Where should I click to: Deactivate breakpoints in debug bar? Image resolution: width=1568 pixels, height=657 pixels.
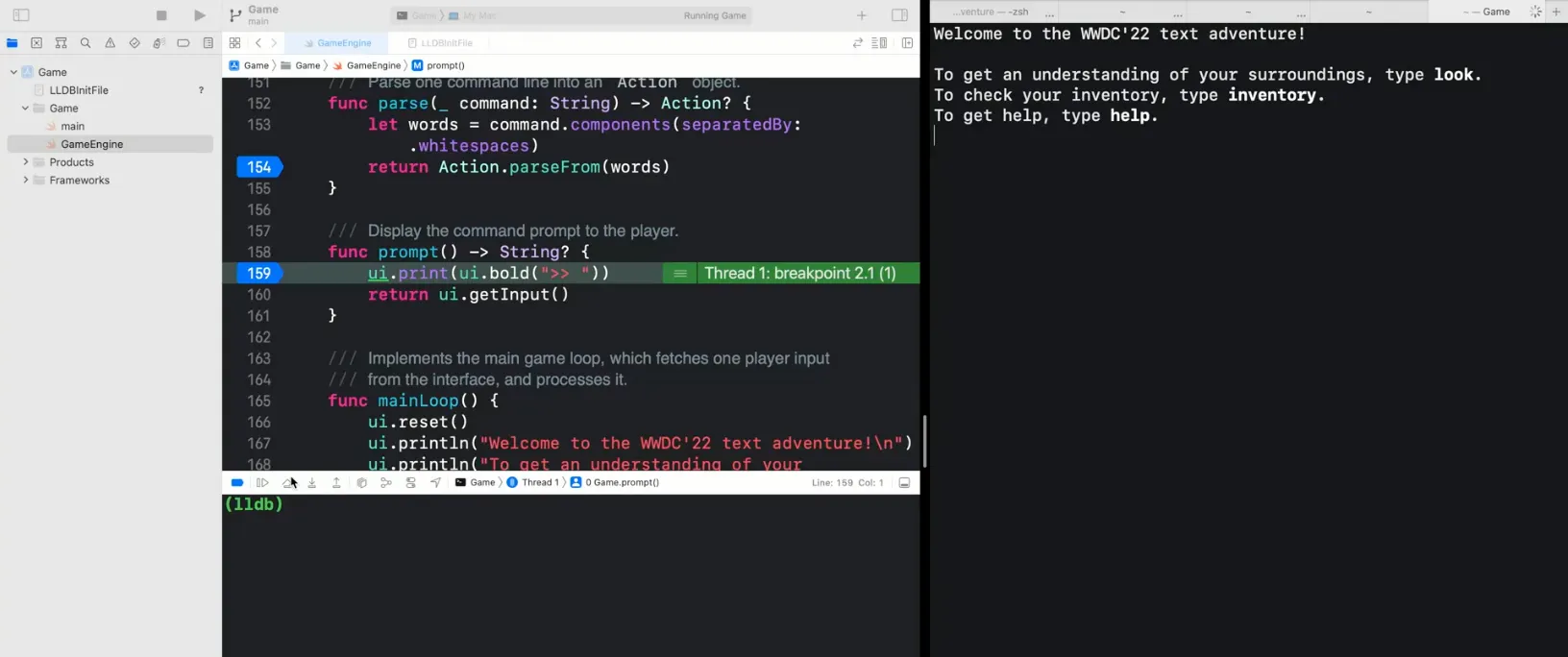click(x=237, y=482)
